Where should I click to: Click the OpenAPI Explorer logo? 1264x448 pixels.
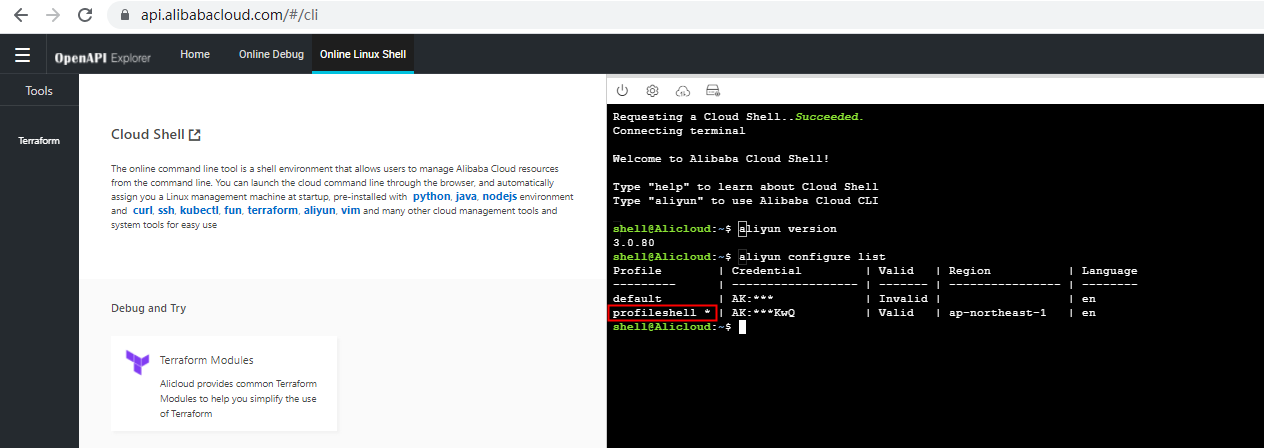click(x=103, y=57)
